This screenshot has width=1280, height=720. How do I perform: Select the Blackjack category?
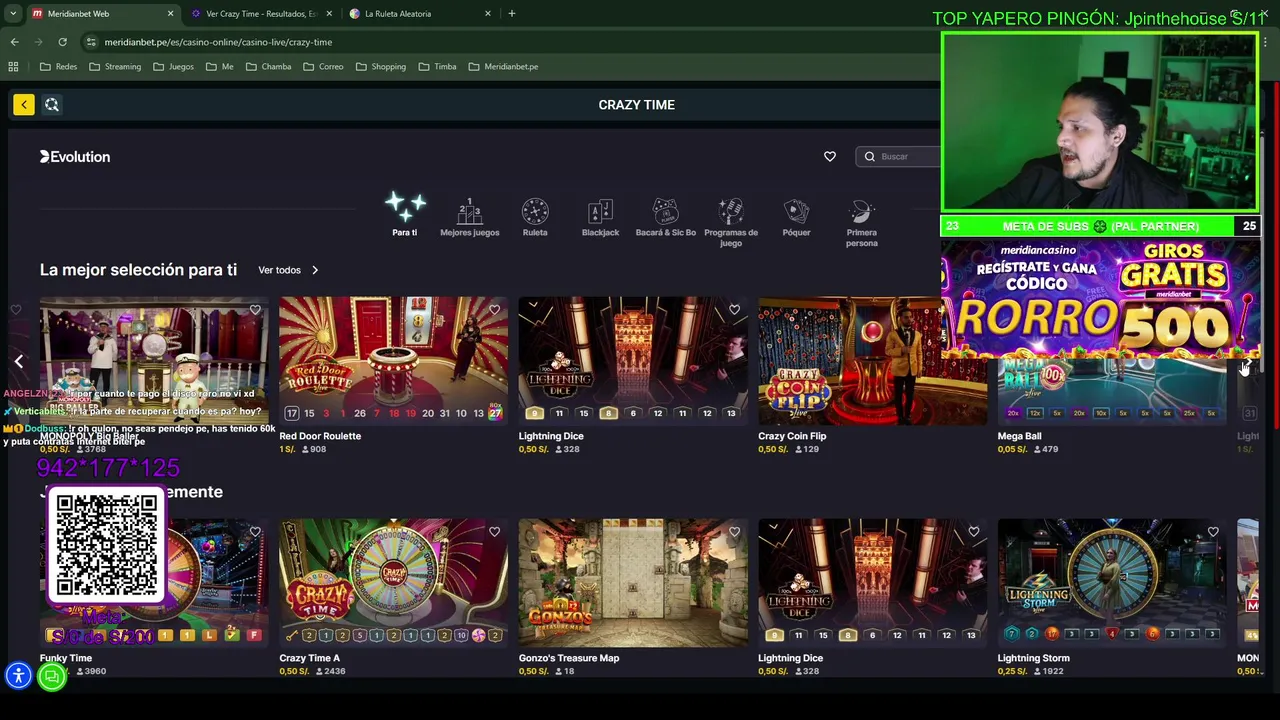pos(600,217)
